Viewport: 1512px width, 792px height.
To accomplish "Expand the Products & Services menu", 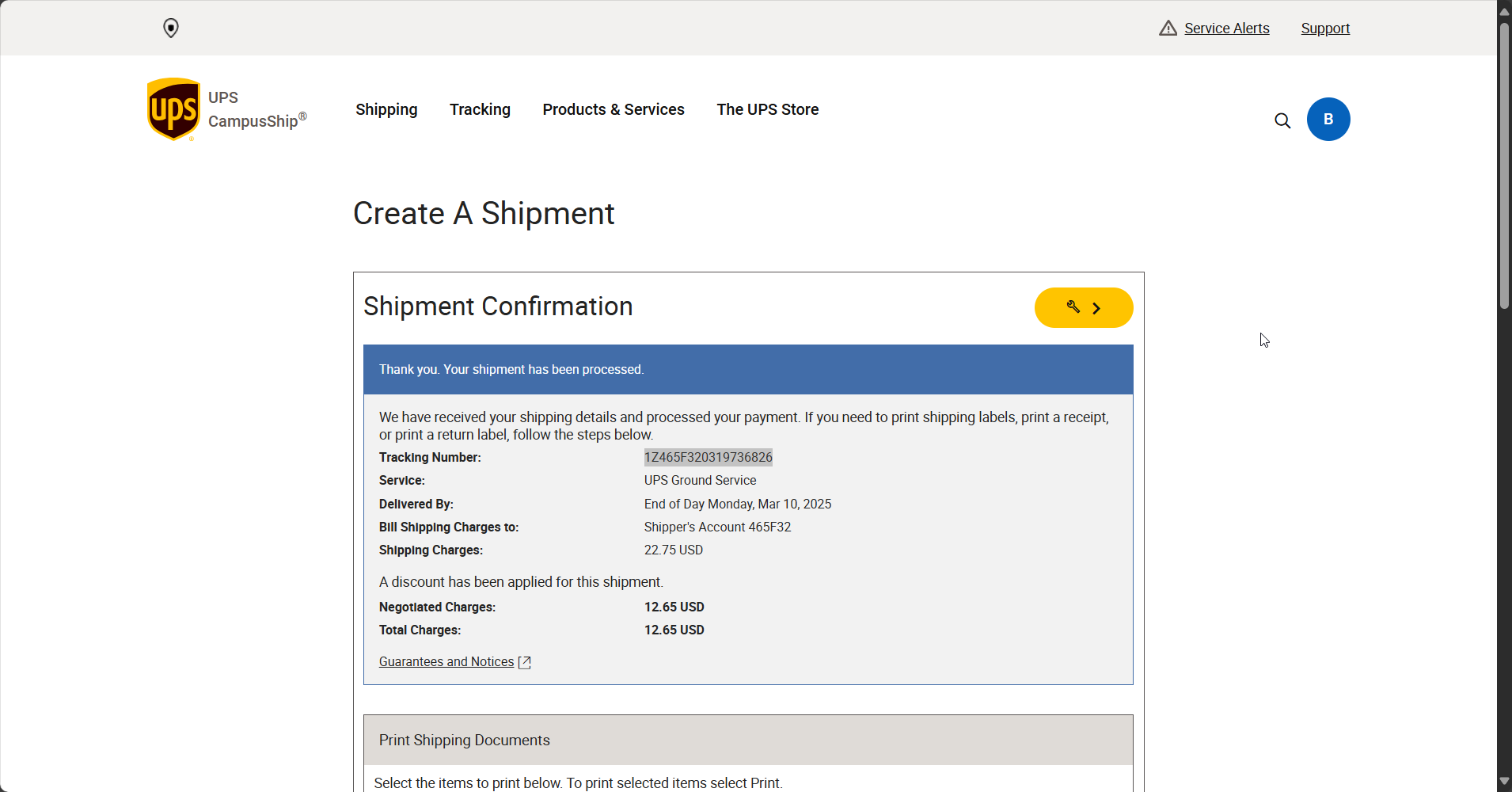I will coord(614,109).
